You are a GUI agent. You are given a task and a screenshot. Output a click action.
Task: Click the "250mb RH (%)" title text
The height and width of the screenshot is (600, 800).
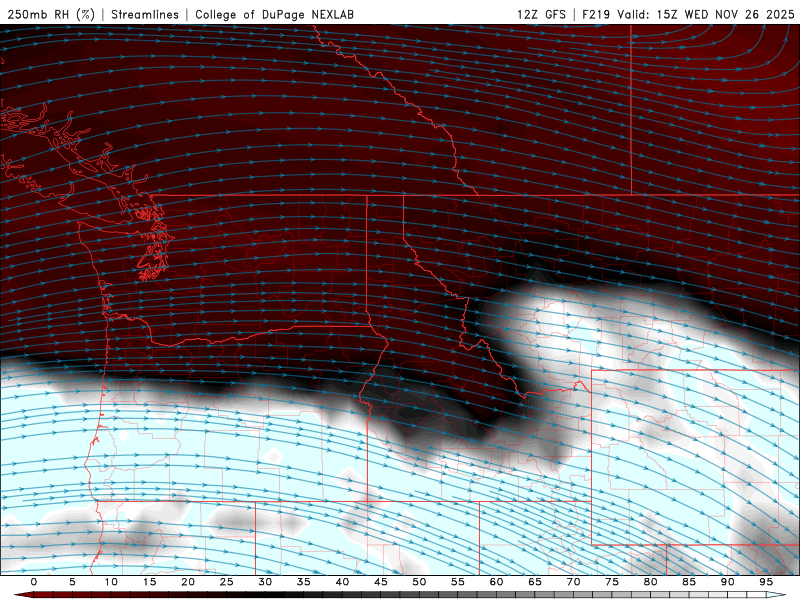(51, 14)
